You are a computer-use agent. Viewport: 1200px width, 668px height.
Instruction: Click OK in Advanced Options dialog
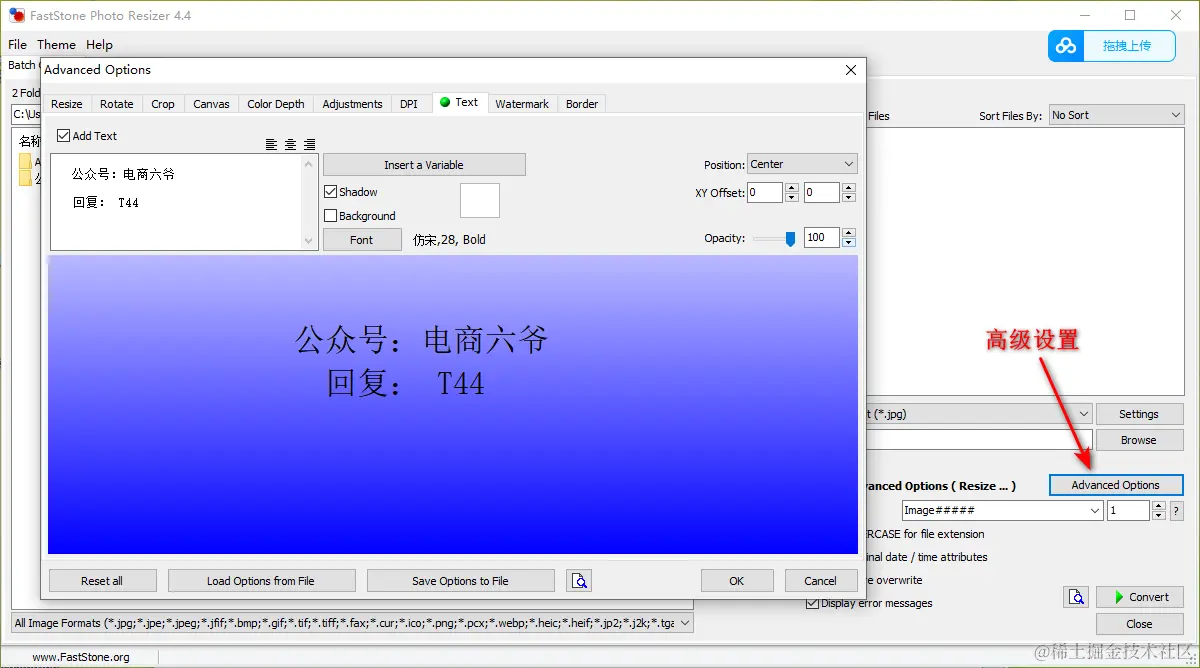(x=737, y=581)
